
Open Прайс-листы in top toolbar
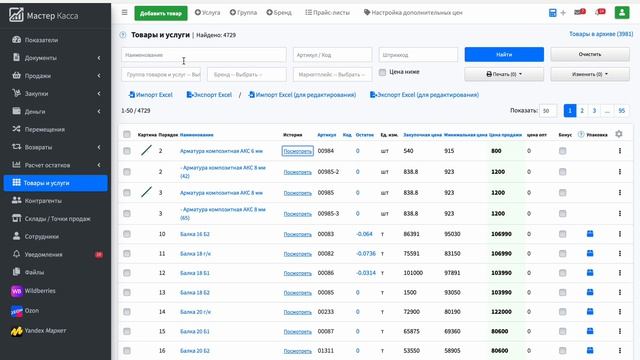(x=327, y=13)
